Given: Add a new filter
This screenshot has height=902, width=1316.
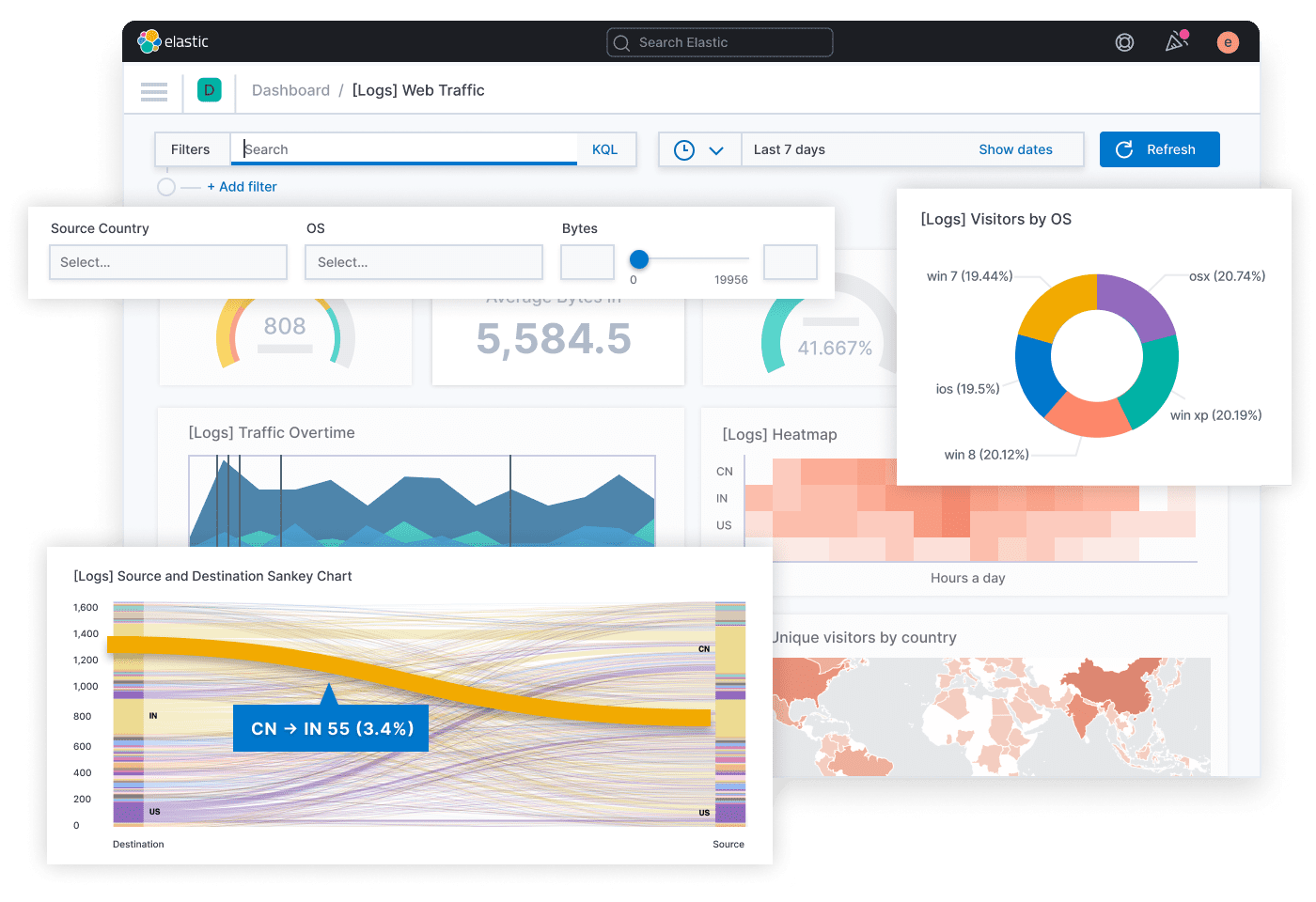Looking at the screenshot, I should [242, 186].
